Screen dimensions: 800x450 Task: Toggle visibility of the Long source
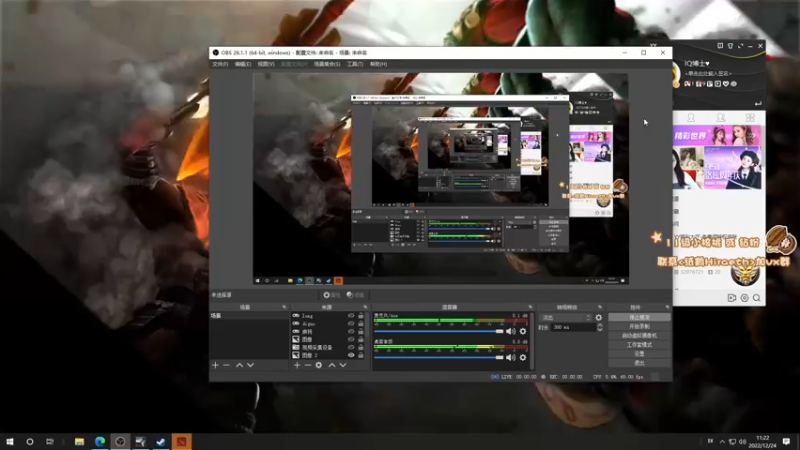click(351, 316)
